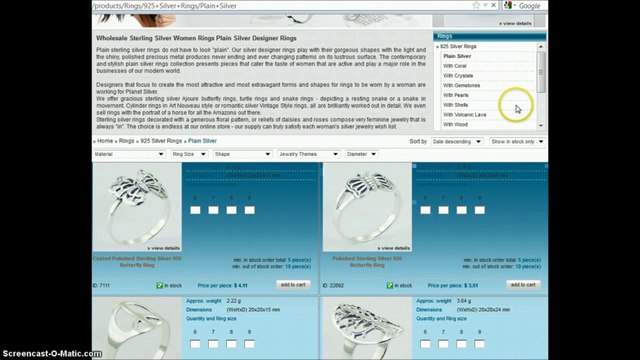Click view details on ring ID 22892
Viewport: 640px width, 360px height.
393,248
